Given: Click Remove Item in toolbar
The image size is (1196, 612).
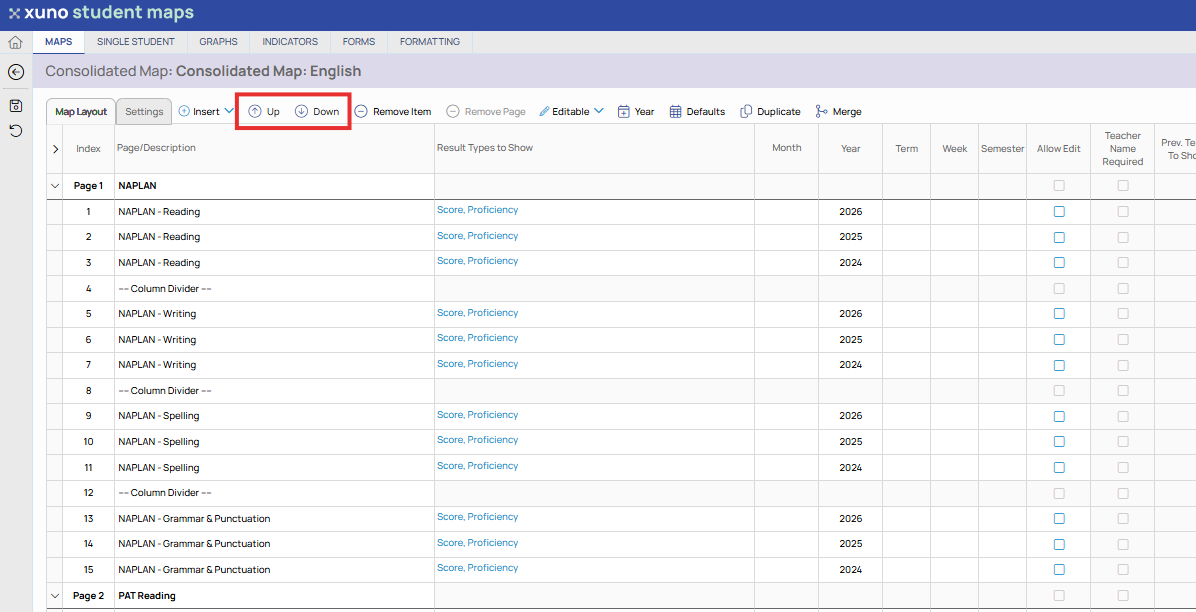Looking at the screenshot, I should (x=393, y=111).
